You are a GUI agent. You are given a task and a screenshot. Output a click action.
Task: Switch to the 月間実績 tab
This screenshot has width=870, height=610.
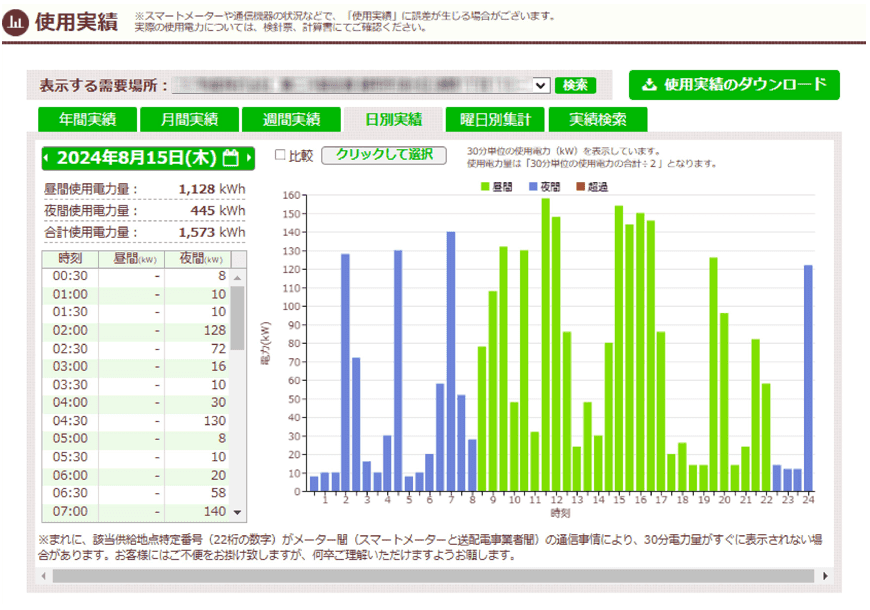[190, 120]
